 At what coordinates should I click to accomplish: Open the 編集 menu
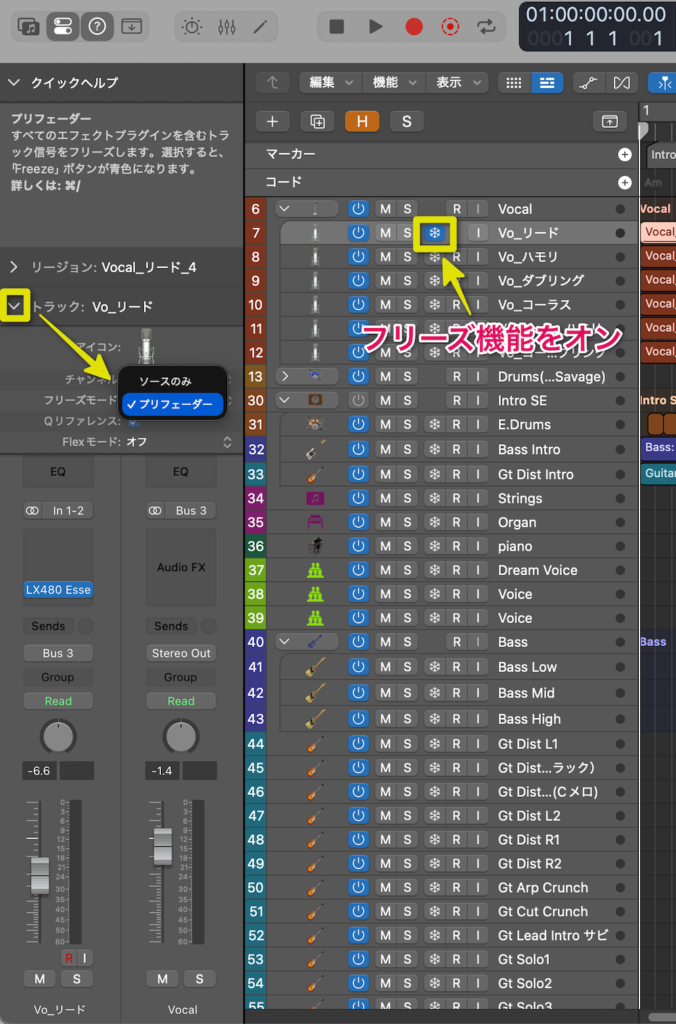pos(329,83)
